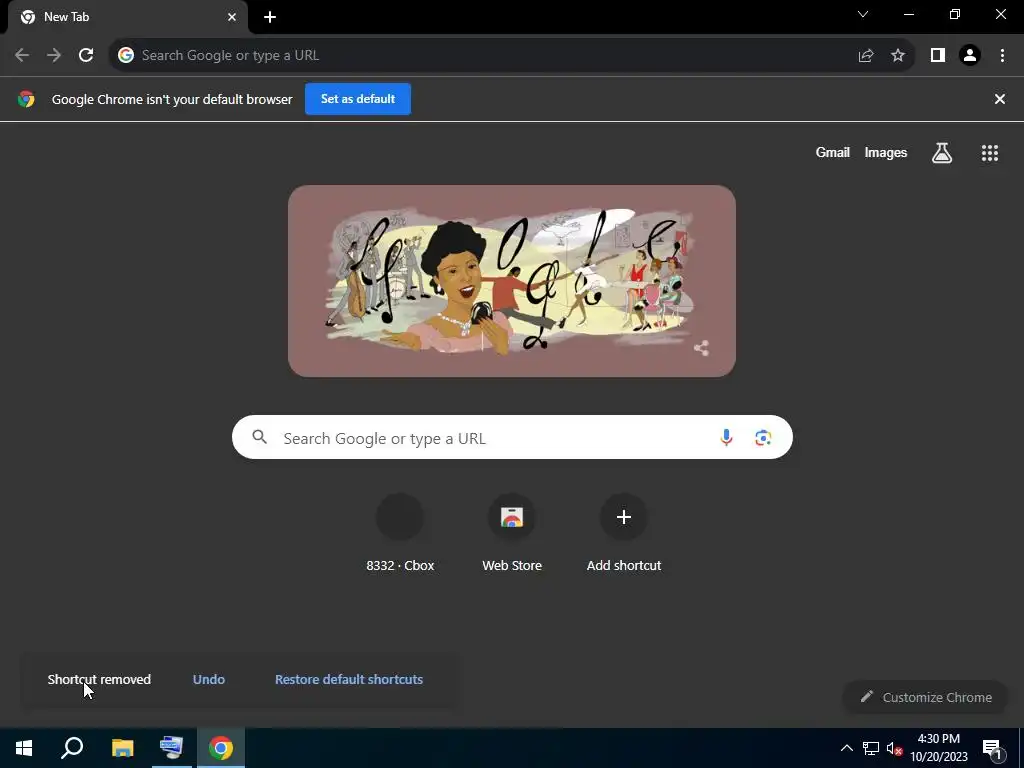Click the Google icon in address bar

pos(126,56)
